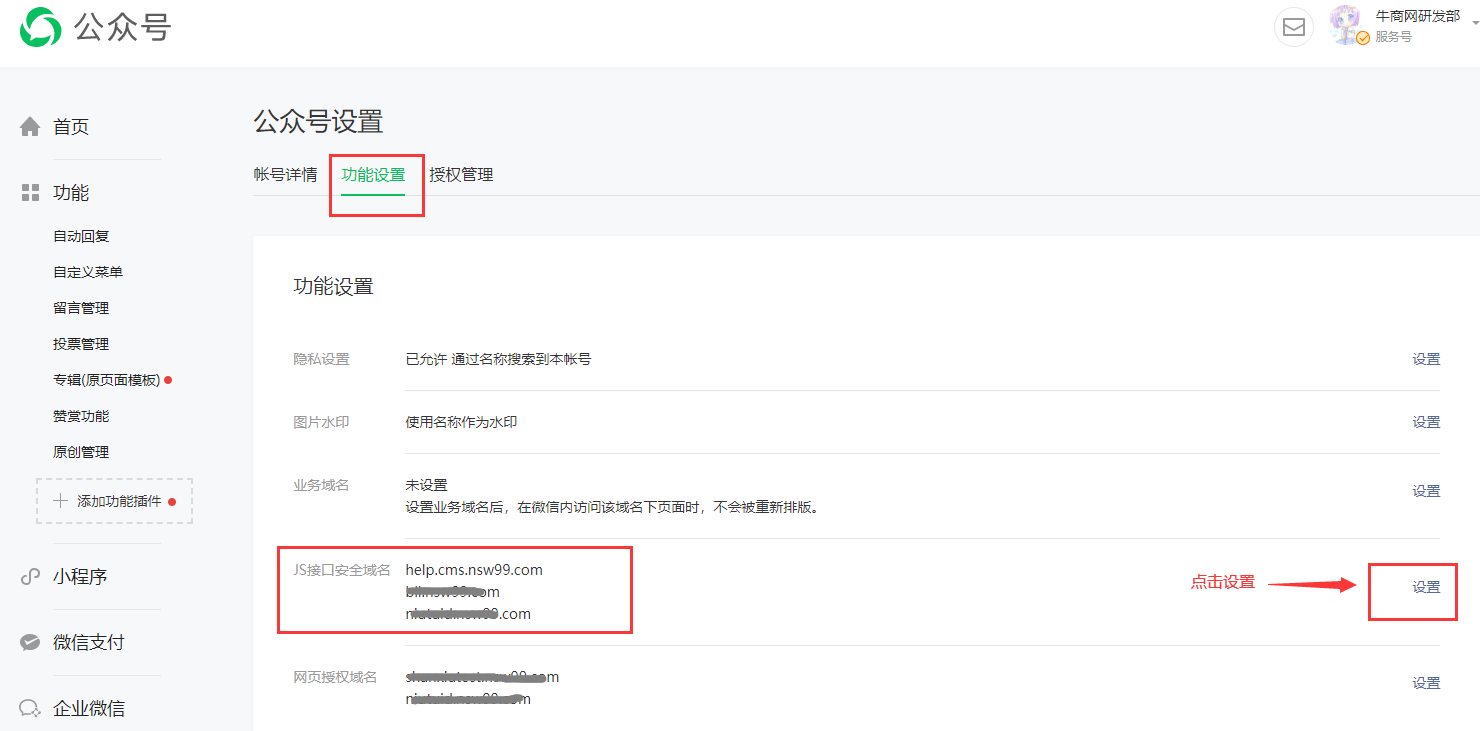Click the 未设置 status text
Viewport: 1480px width, 731px height.
coord(426,485)
